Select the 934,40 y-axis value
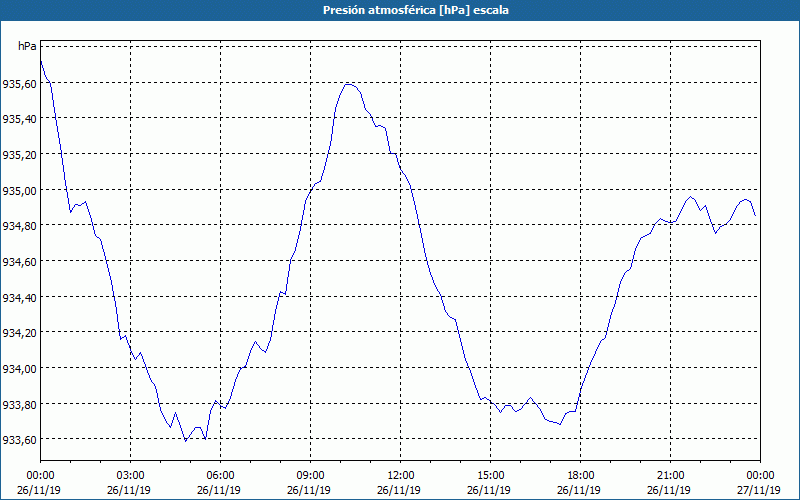 pos(19,297)
